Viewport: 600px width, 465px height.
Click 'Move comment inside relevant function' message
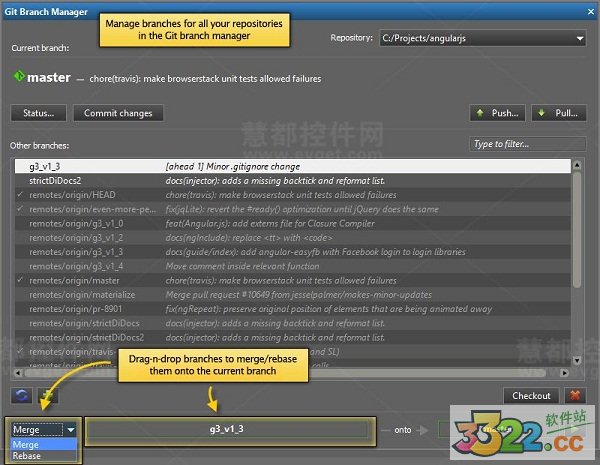tap(242, 266)
